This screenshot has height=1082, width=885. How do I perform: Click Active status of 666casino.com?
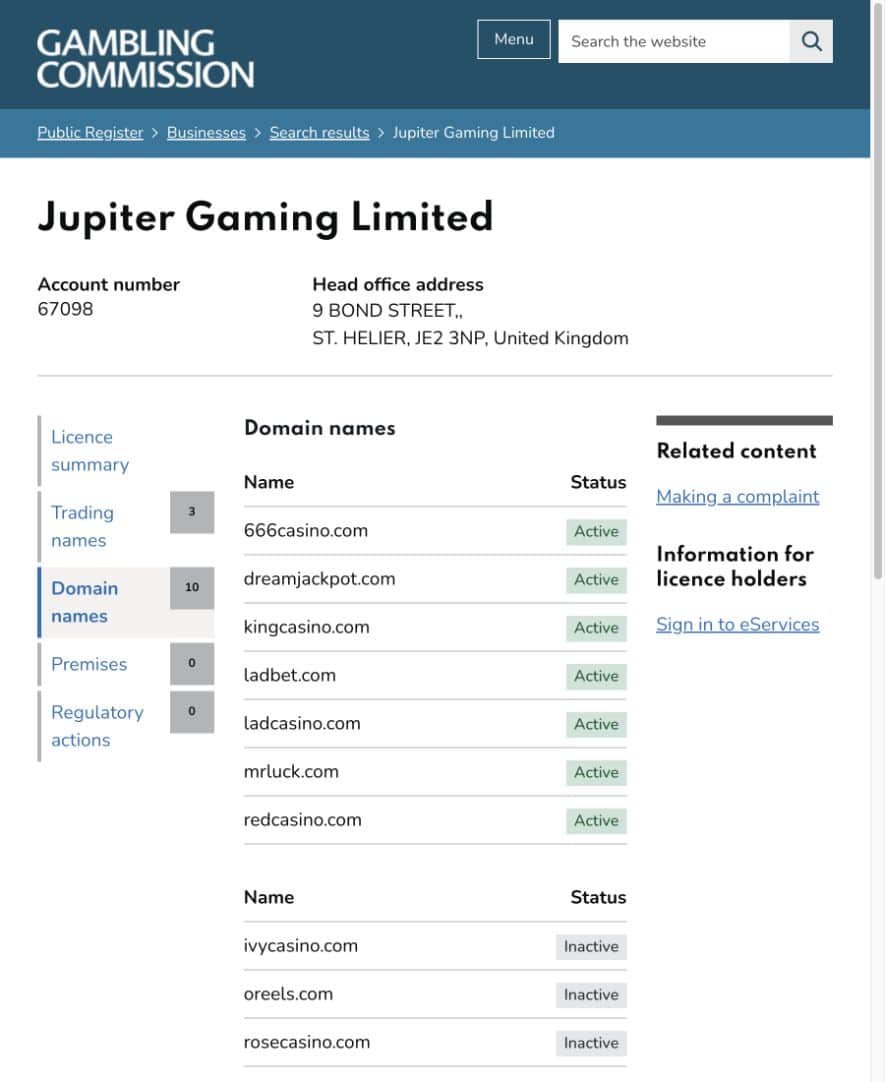597,532
